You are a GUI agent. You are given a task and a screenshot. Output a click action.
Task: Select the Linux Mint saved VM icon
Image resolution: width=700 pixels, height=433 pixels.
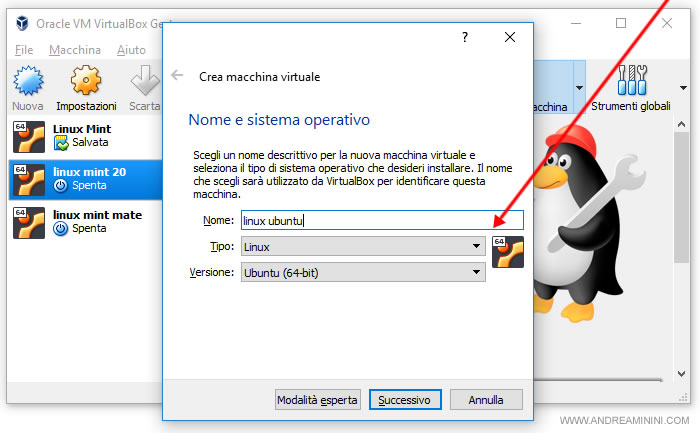pyautogui.click(x=28, y=137)
